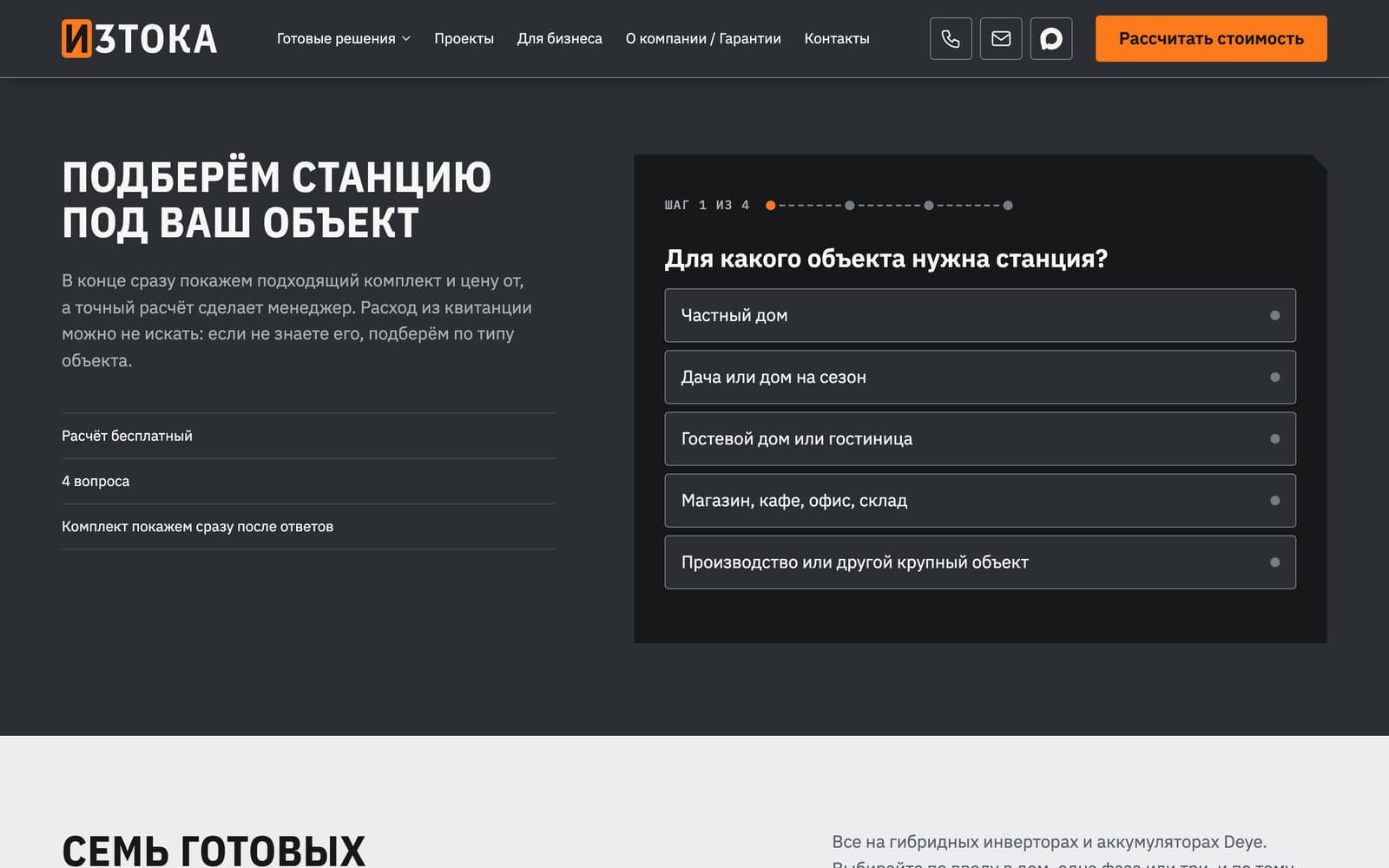The width and height of the screenshot is (1389, 868).
Task: Select the Частный дом option
Action: tap(980, 315)
